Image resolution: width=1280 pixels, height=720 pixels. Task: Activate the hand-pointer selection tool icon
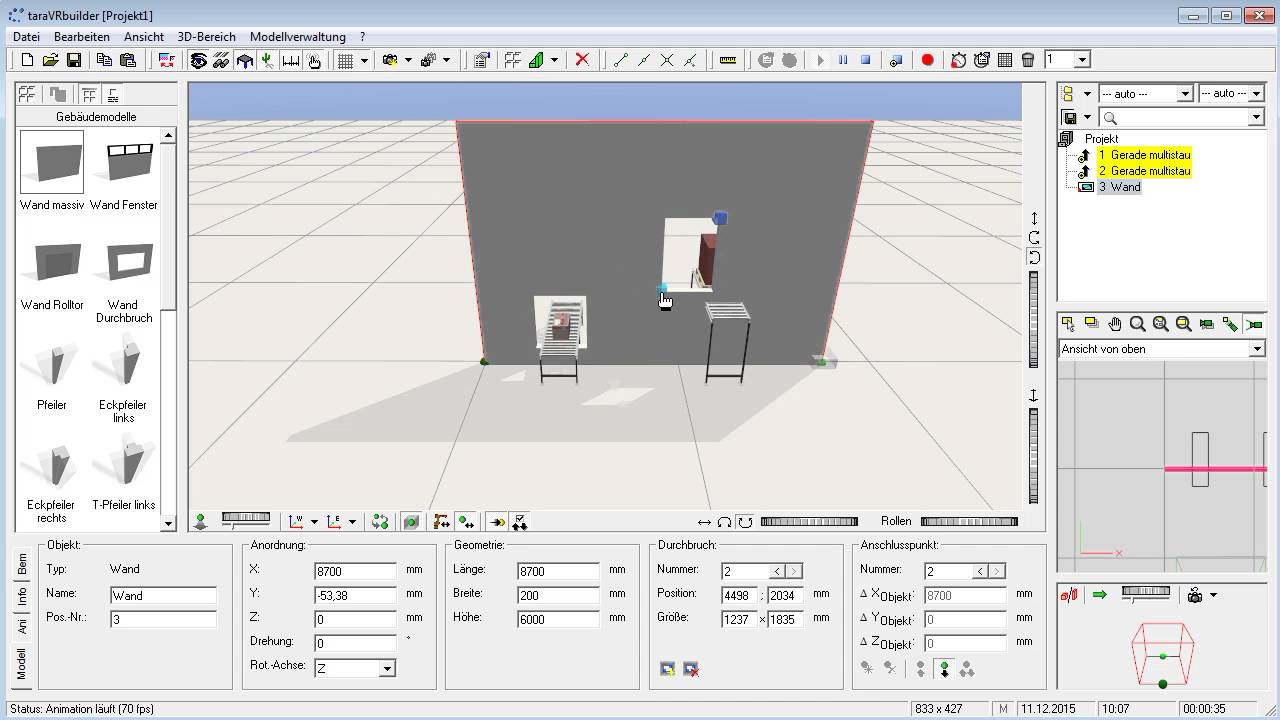click(314, 60)
